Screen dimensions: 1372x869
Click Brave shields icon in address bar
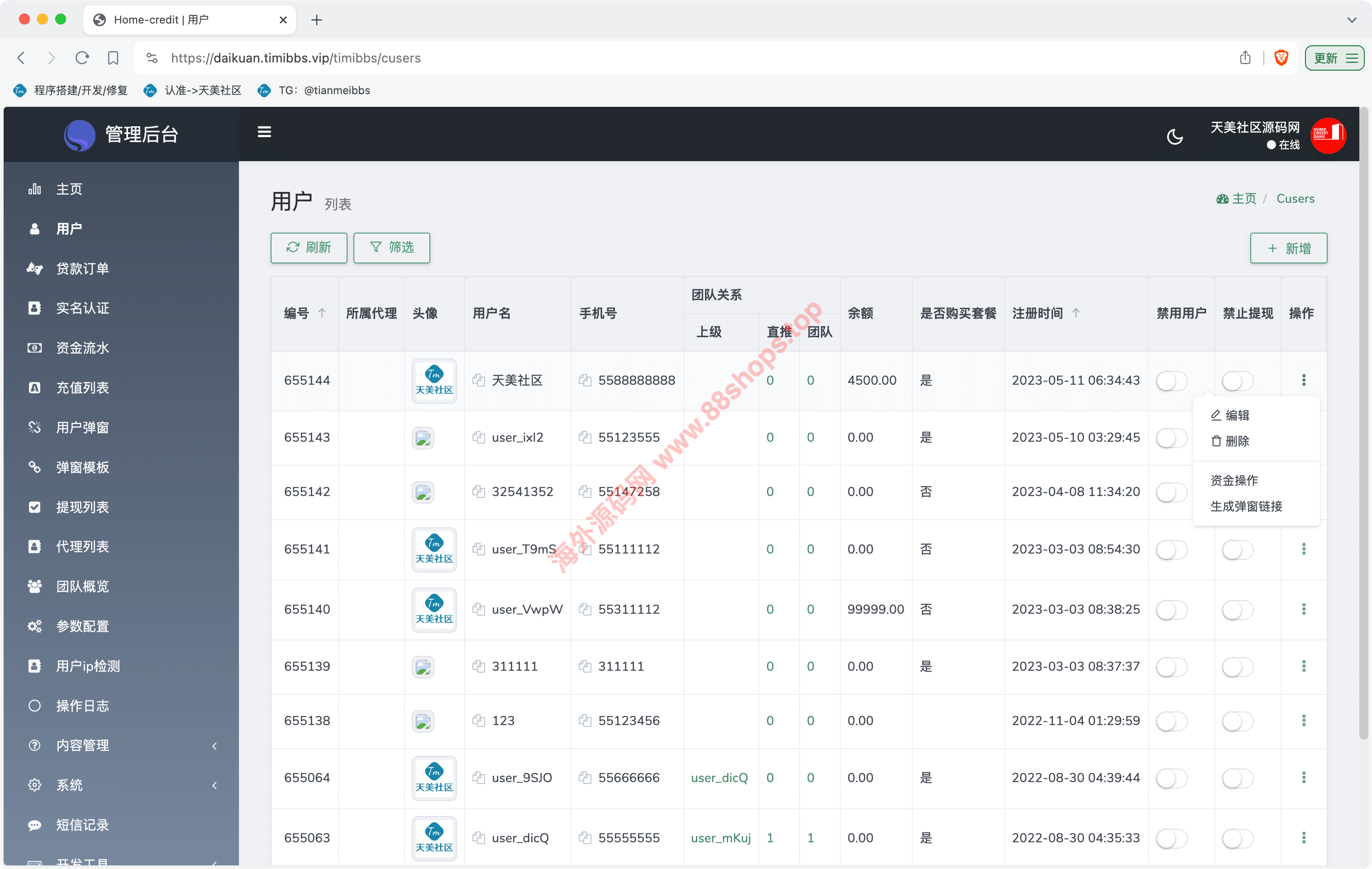(1281, 57)
